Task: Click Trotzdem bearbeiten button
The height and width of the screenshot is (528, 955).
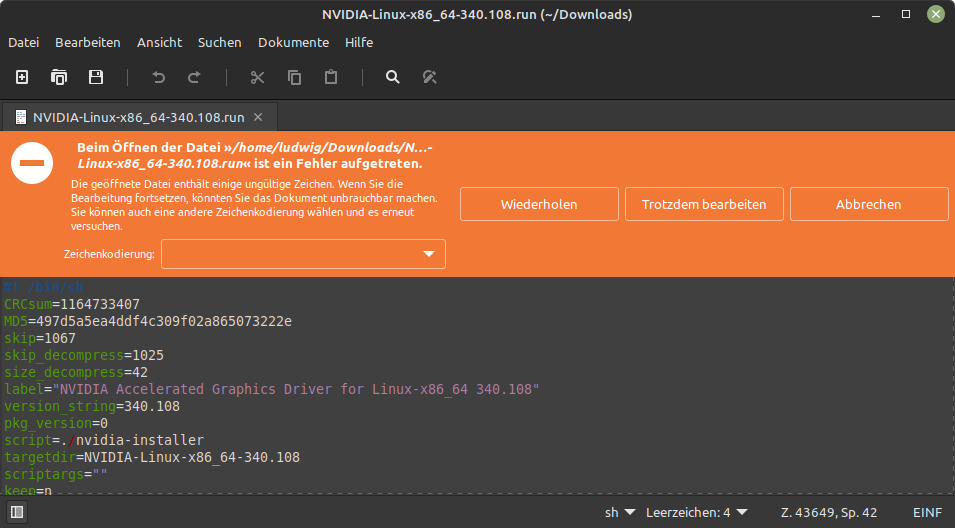Action: coord(704,204)
